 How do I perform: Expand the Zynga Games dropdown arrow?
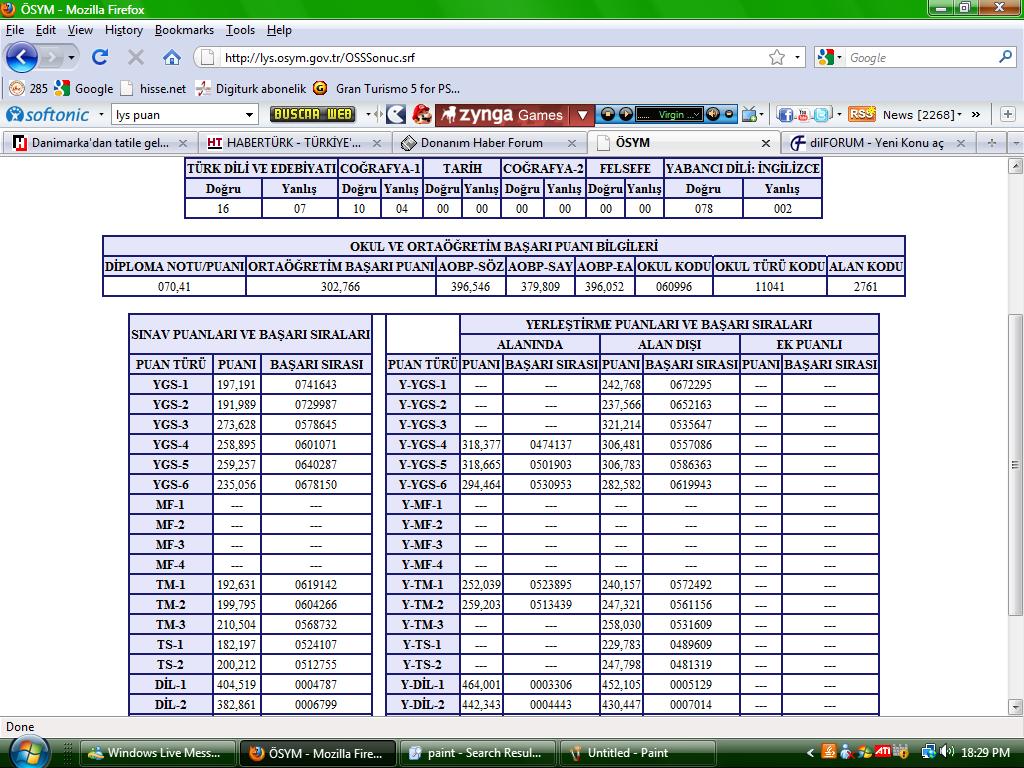[x=584, y=114]
